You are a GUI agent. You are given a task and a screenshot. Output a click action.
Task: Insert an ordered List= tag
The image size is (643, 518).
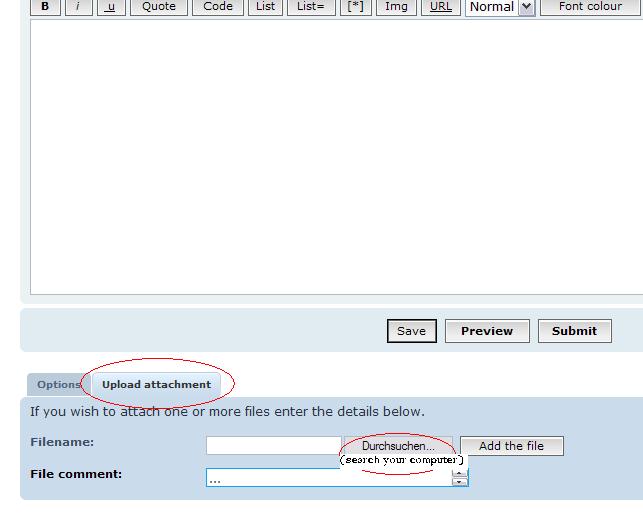click(x=311, y=7)
